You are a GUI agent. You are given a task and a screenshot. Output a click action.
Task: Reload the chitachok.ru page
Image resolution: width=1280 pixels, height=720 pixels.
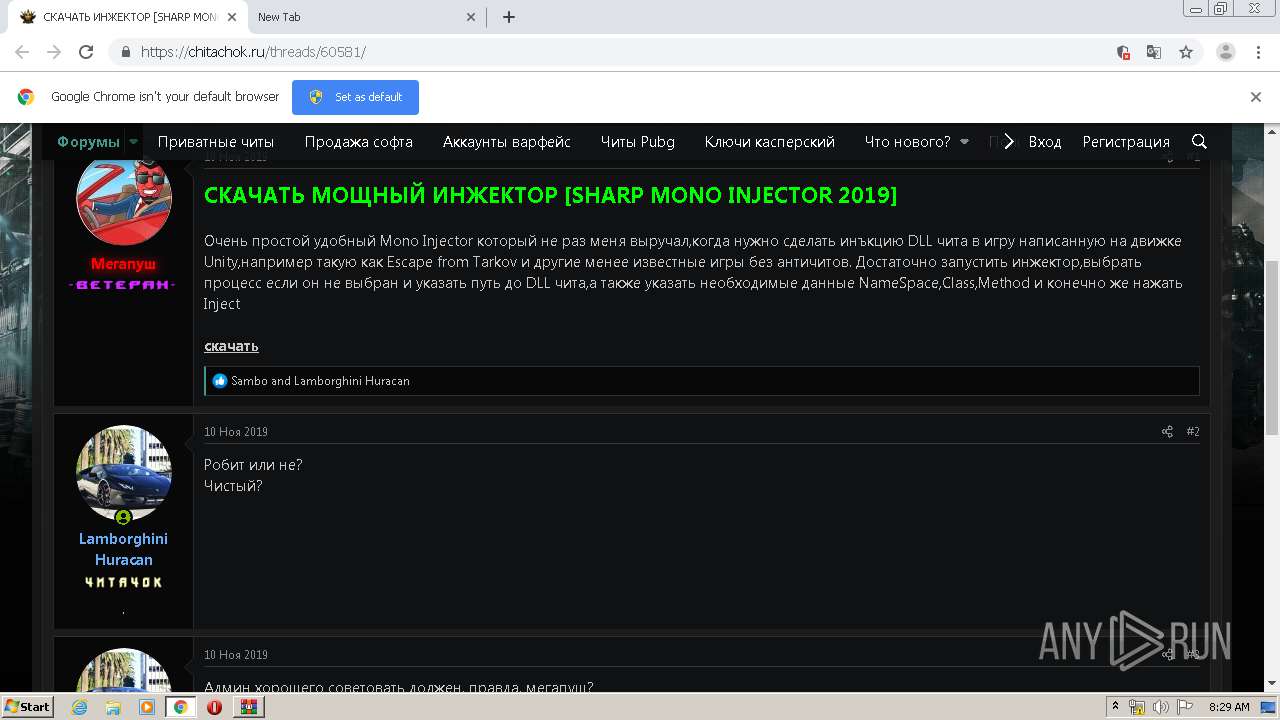point(86,52)
